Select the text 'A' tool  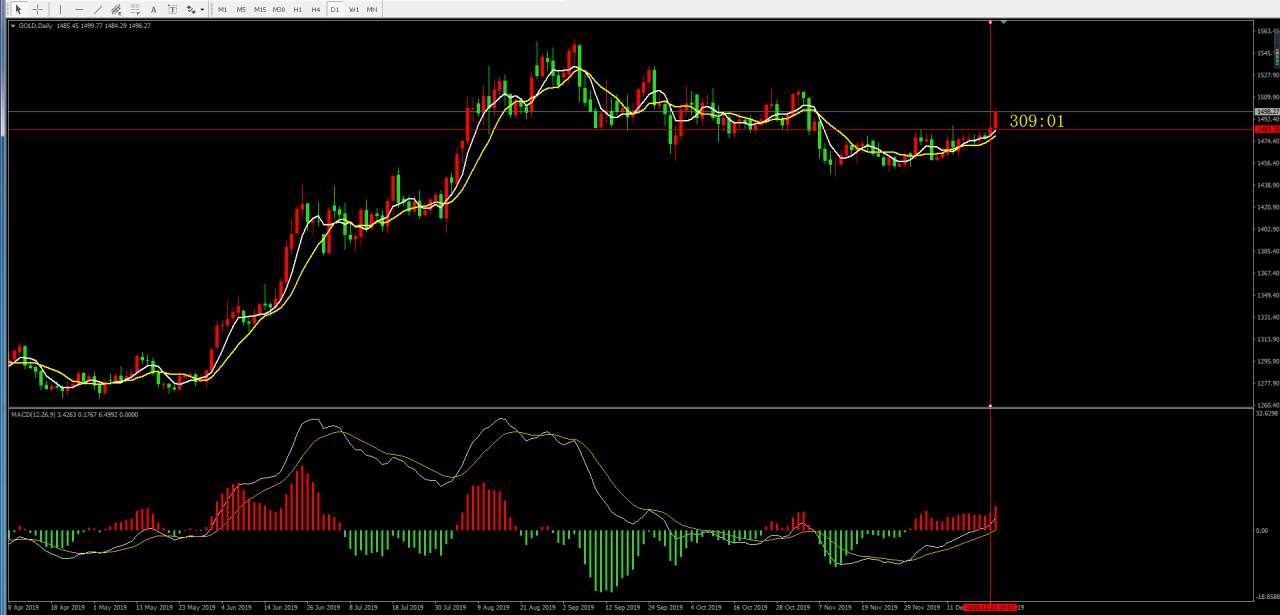click(x=153, y=9)
